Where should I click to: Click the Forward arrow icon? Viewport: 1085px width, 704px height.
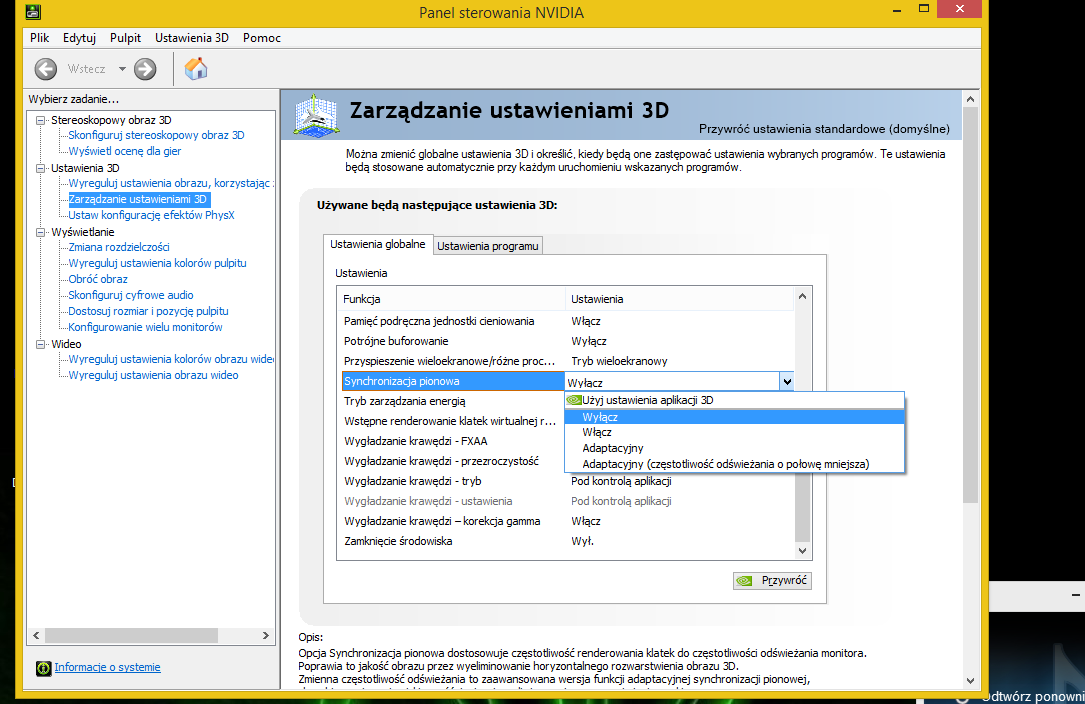(x=145, y=69)
